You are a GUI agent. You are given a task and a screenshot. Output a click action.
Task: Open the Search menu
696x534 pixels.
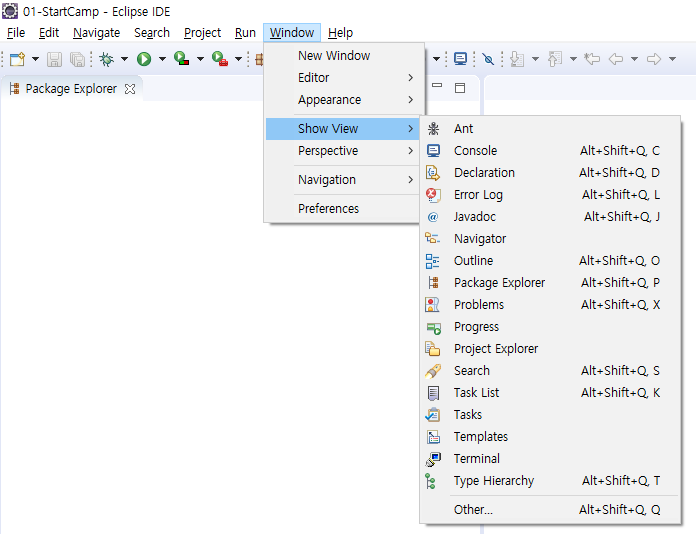152,33
